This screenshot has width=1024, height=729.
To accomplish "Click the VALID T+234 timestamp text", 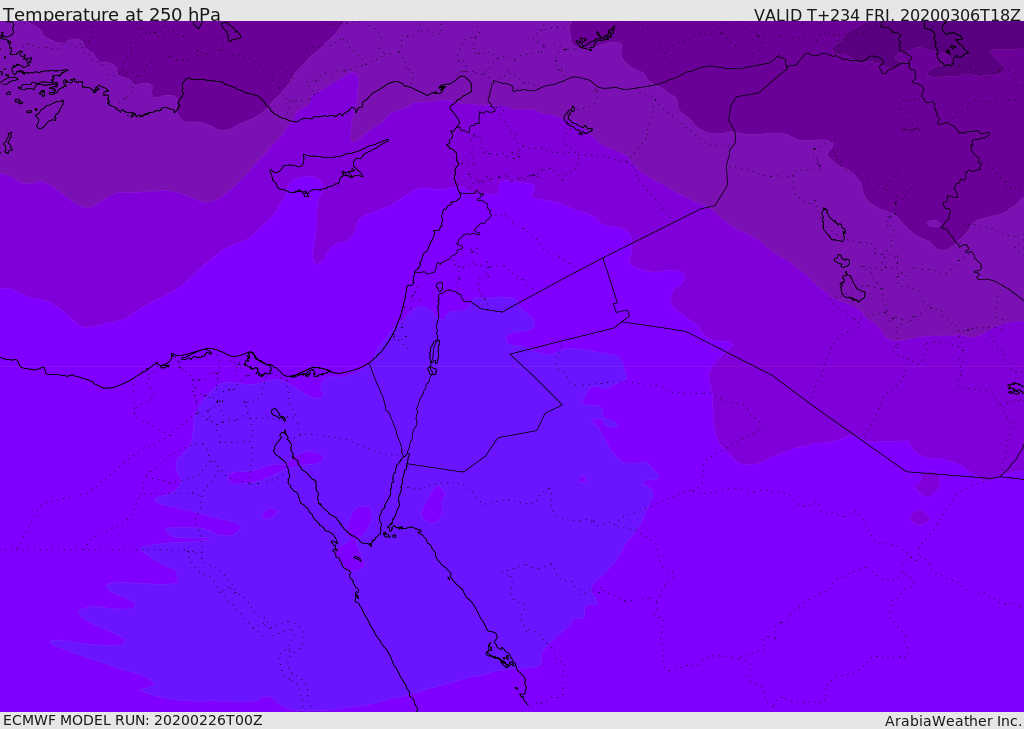I will (x=886, y=15).
